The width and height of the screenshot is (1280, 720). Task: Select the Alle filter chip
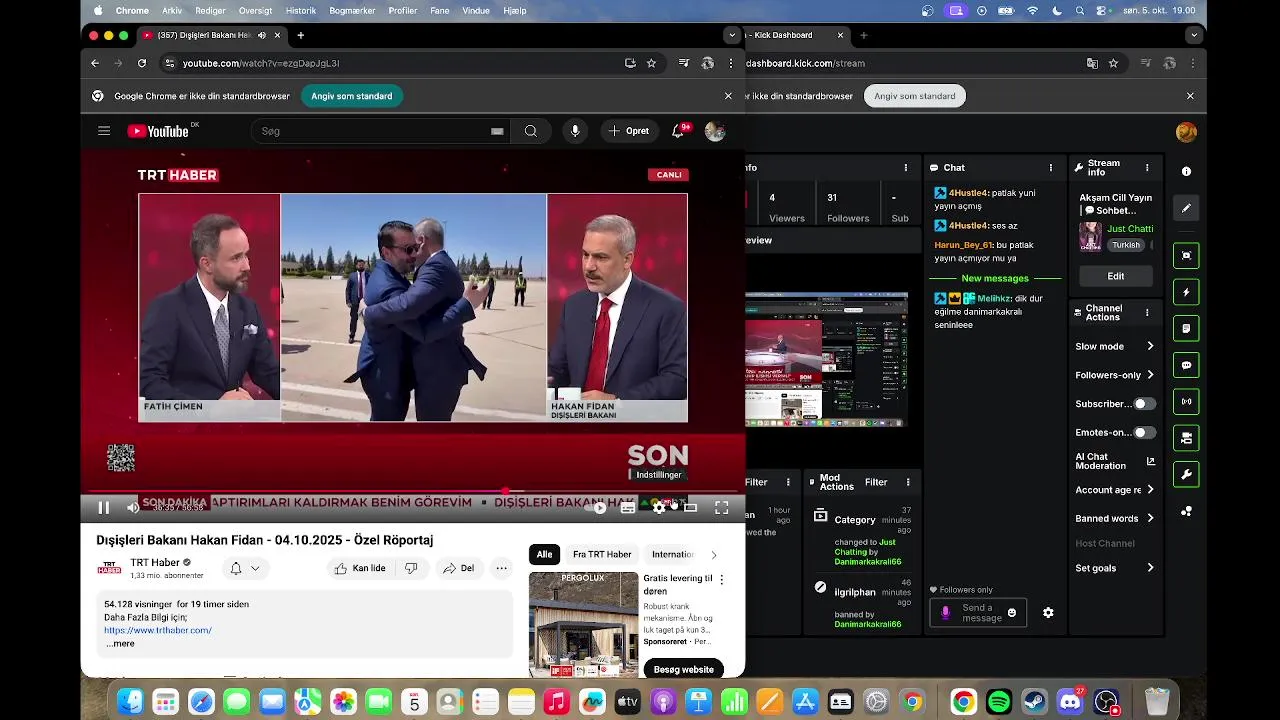point(544,554)
